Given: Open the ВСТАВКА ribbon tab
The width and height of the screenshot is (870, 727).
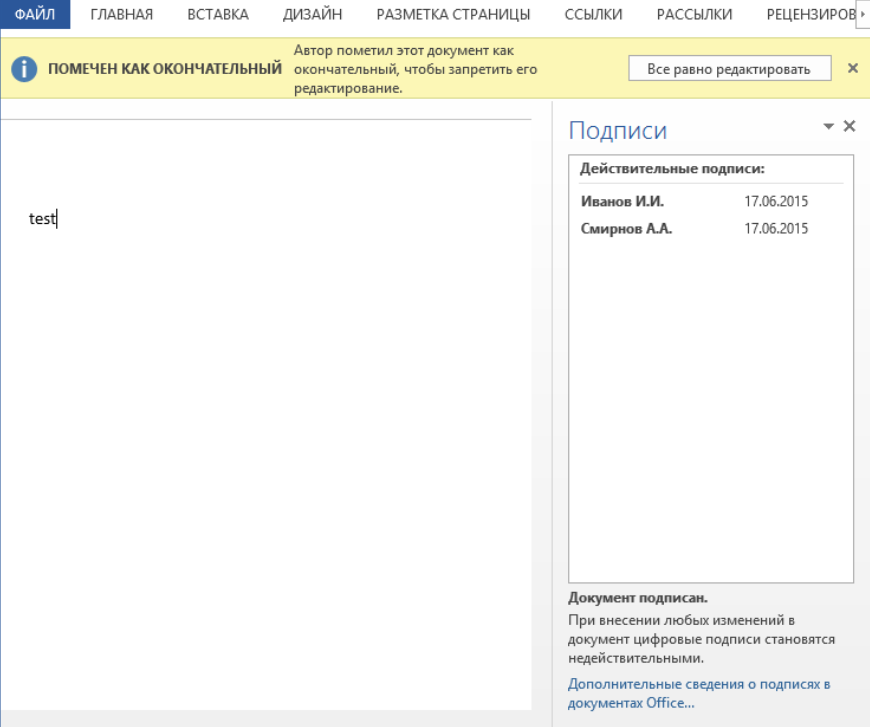Looking at the screenshot, I should point(218,14).
